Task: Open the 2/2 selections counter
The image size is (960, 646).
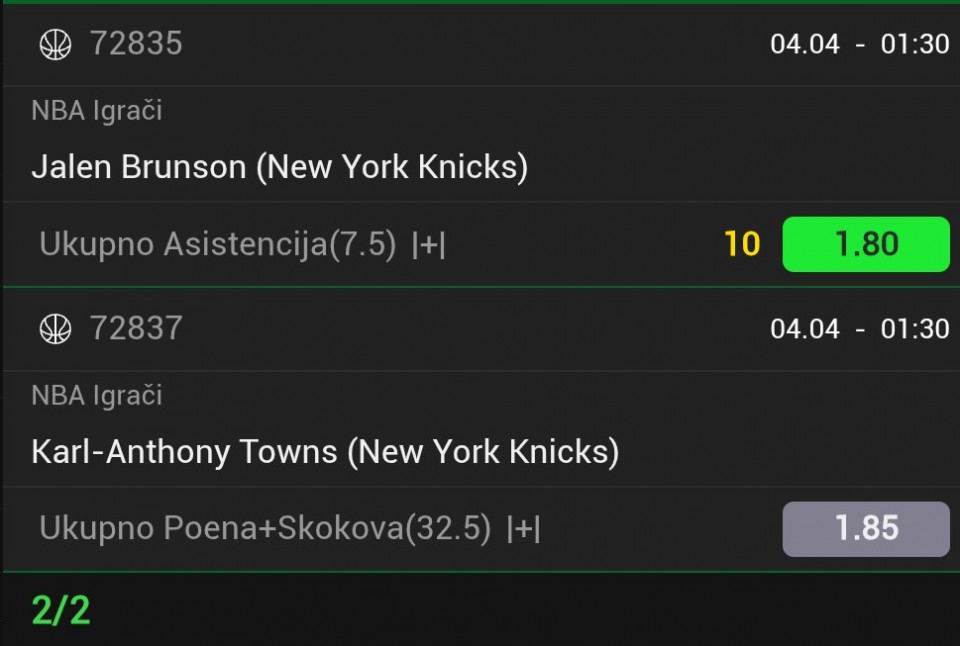Action: pos(61,610)
